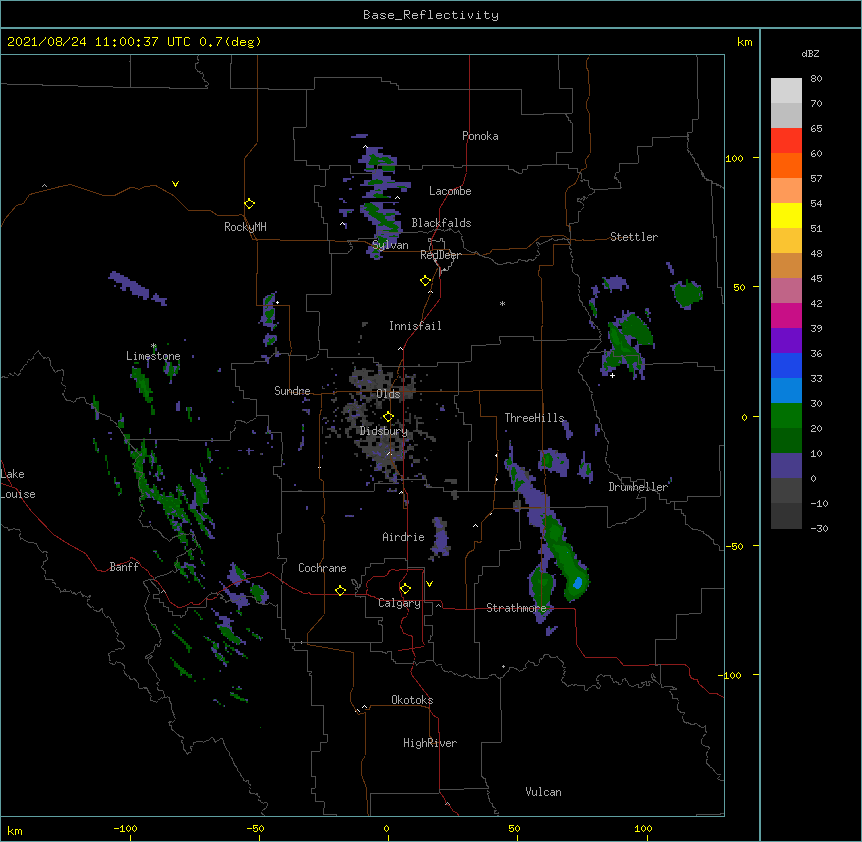Select the slate purple 0-10 dBZ swatch
The width and height of the screenshot is (862, 842).
[786, 466]
